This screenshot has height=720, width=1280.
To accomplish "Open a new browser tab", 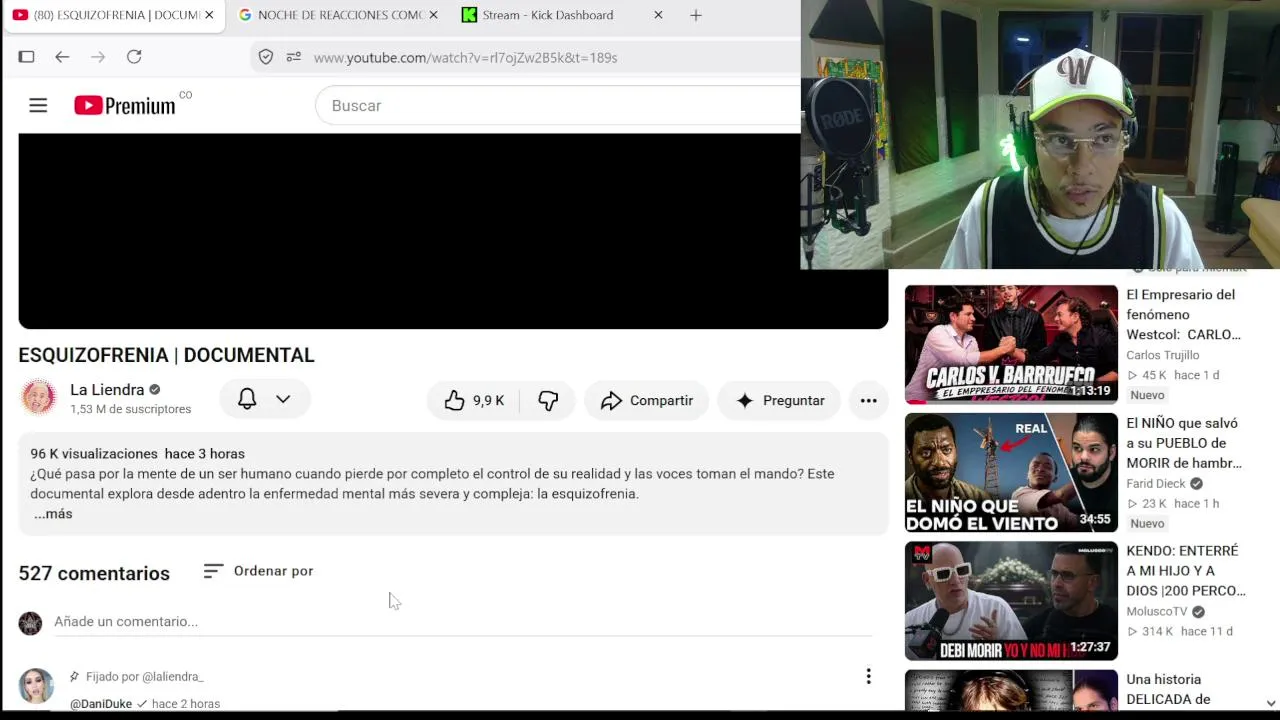I will click(x=696, y=15).
